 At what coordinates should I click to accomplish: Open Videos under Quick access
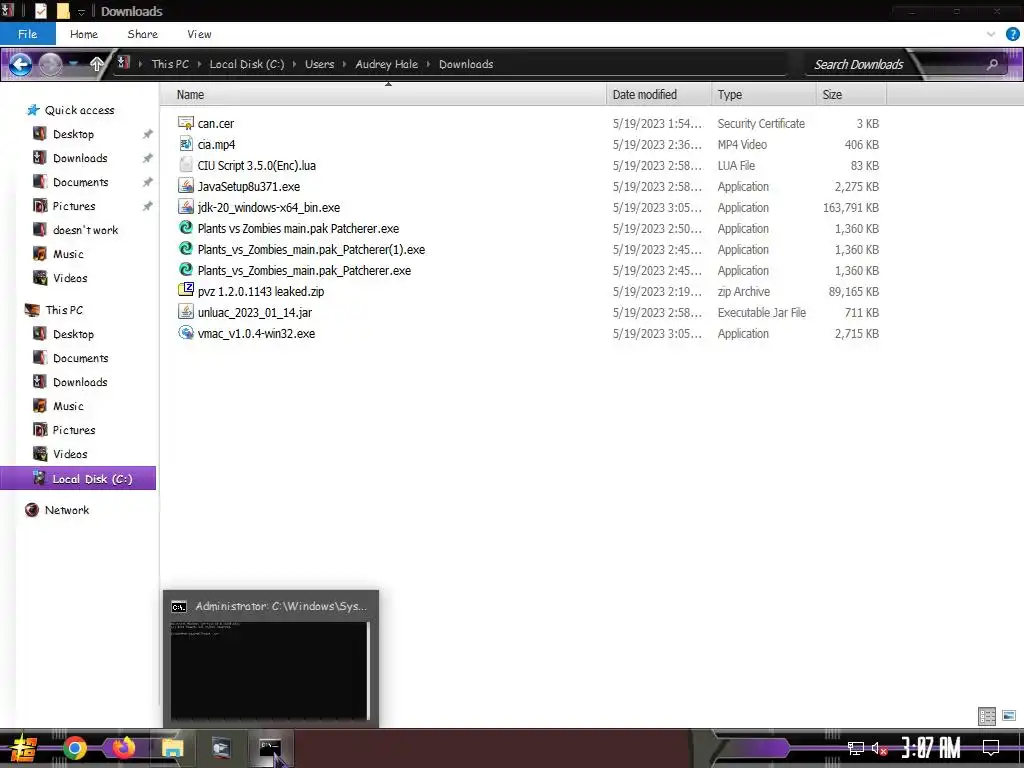click(70, 278)
